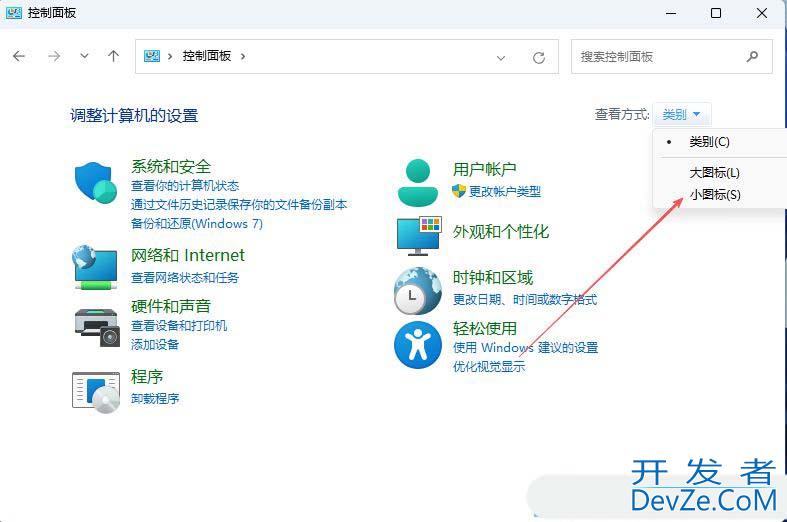Open 程序 category link

[x=147, y=376]
